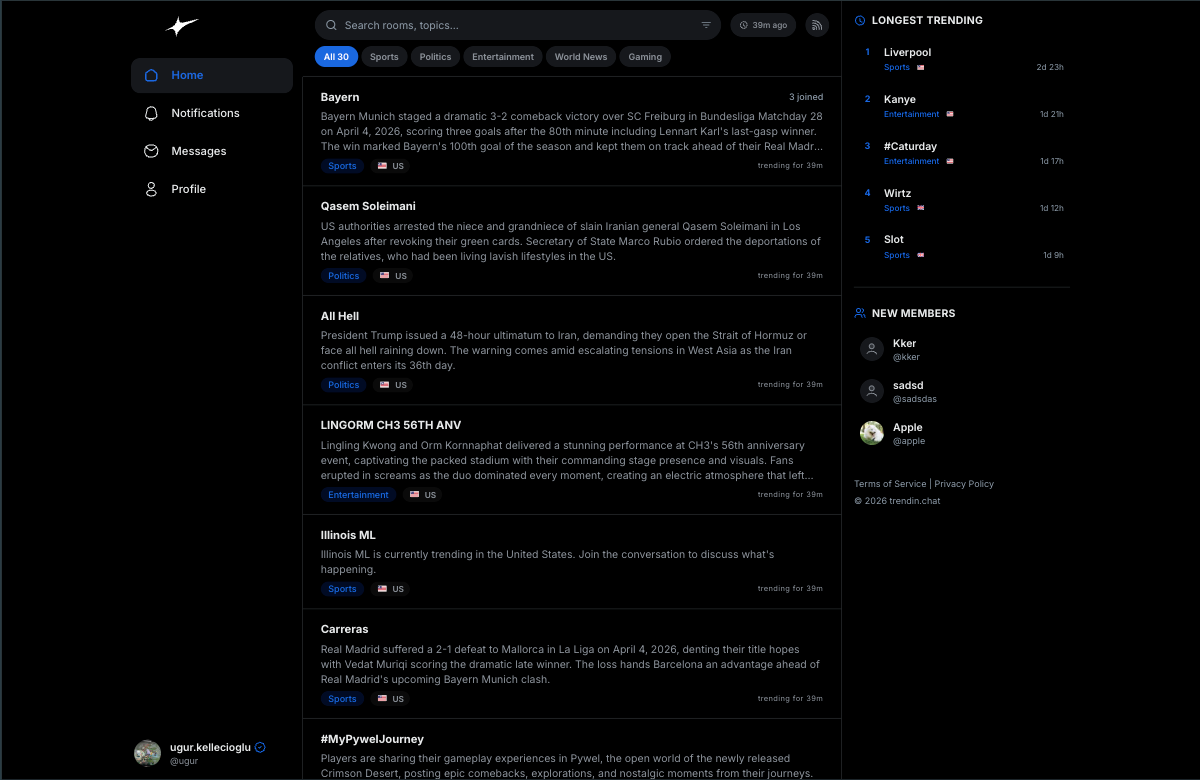Click Sports tag on Carreras post

[x=342, y=699]
